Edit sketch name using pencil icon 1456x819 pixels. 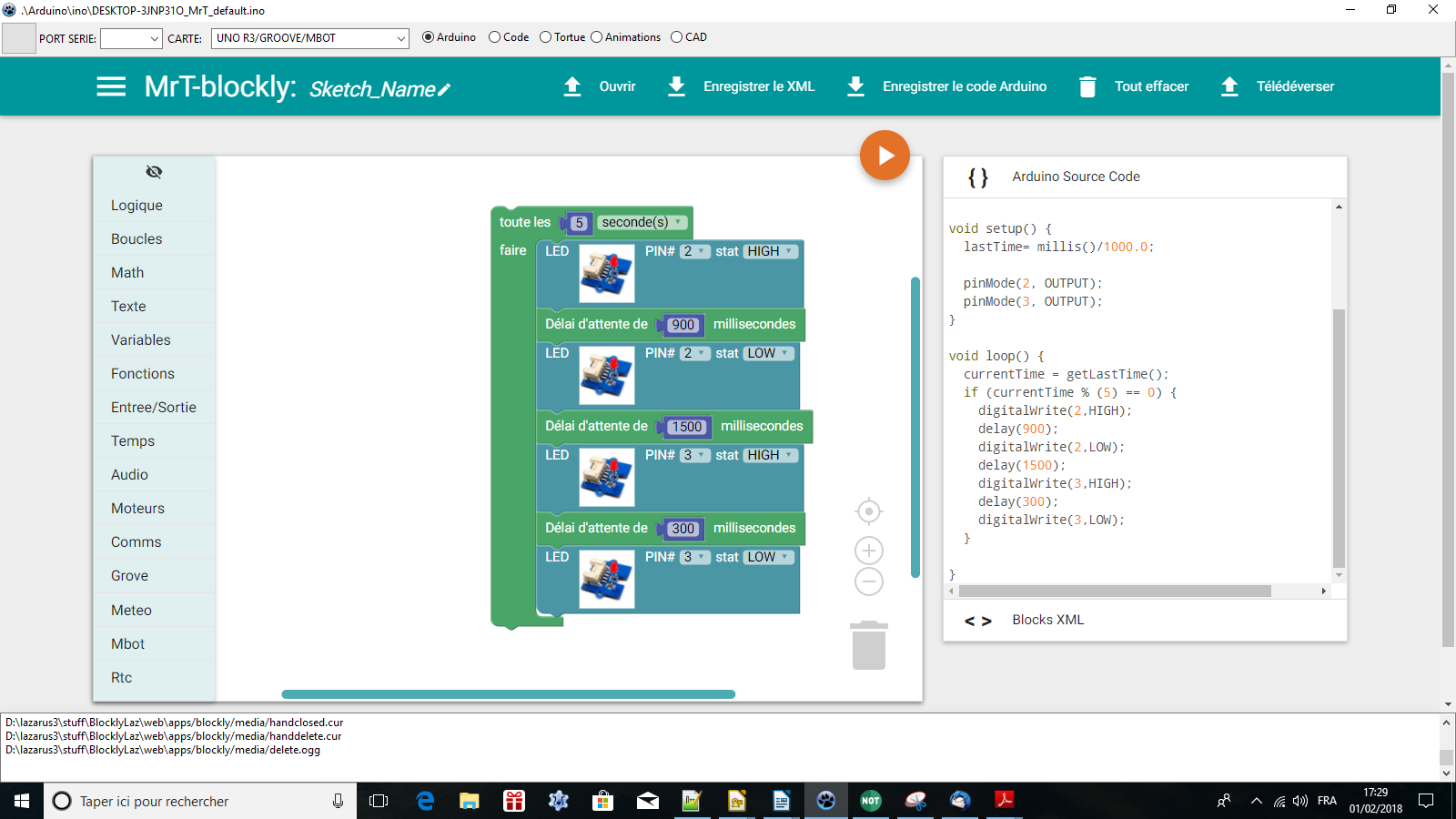tap(444, 89)
